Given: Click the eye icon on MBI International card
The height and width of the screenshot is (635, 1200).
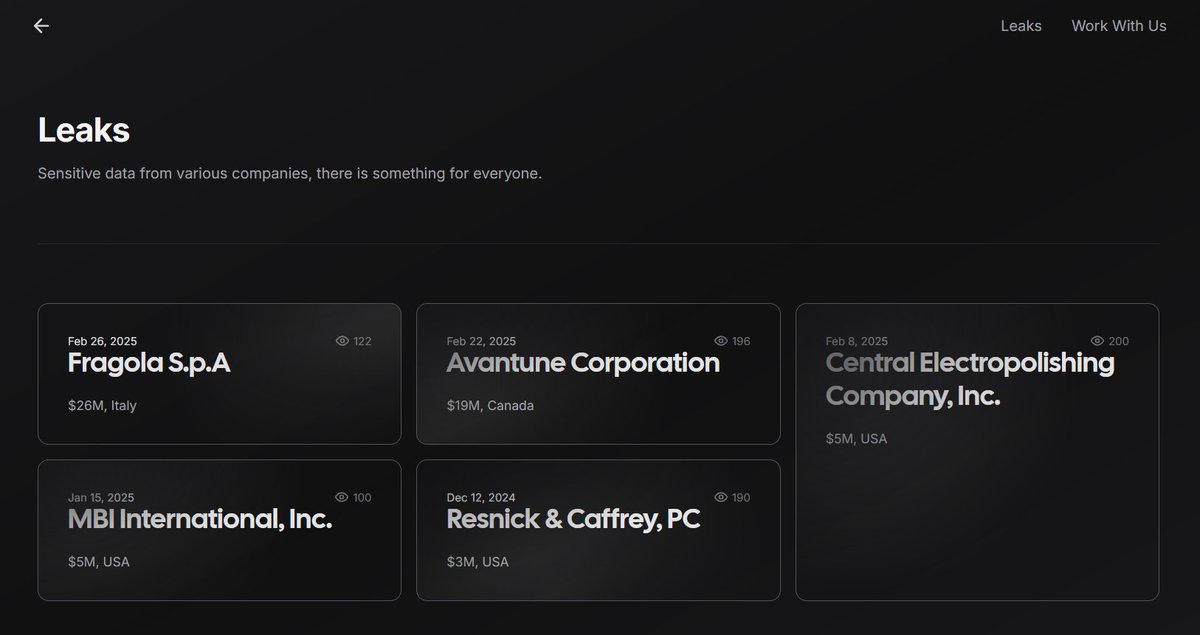Looking at the screenshot, I should 342,497.
